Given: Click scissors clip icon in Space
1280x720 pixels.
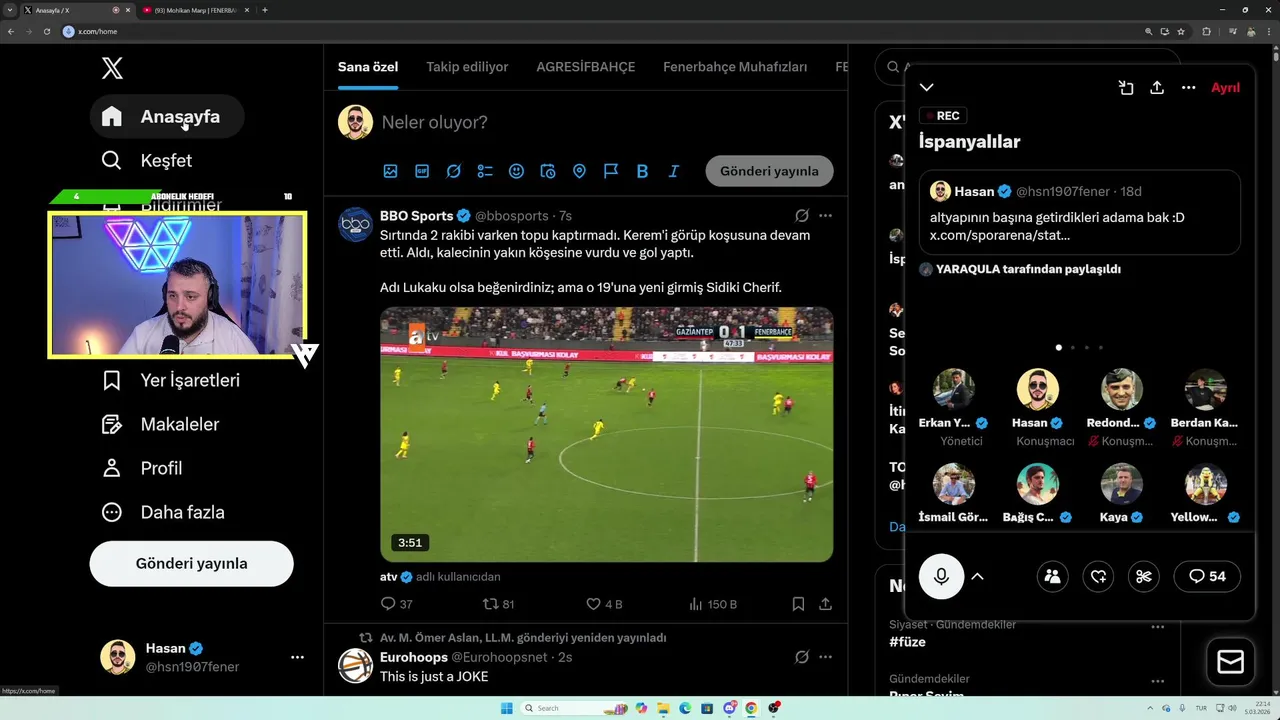Looking at the screenshot, I should (x=1144, y=576).
